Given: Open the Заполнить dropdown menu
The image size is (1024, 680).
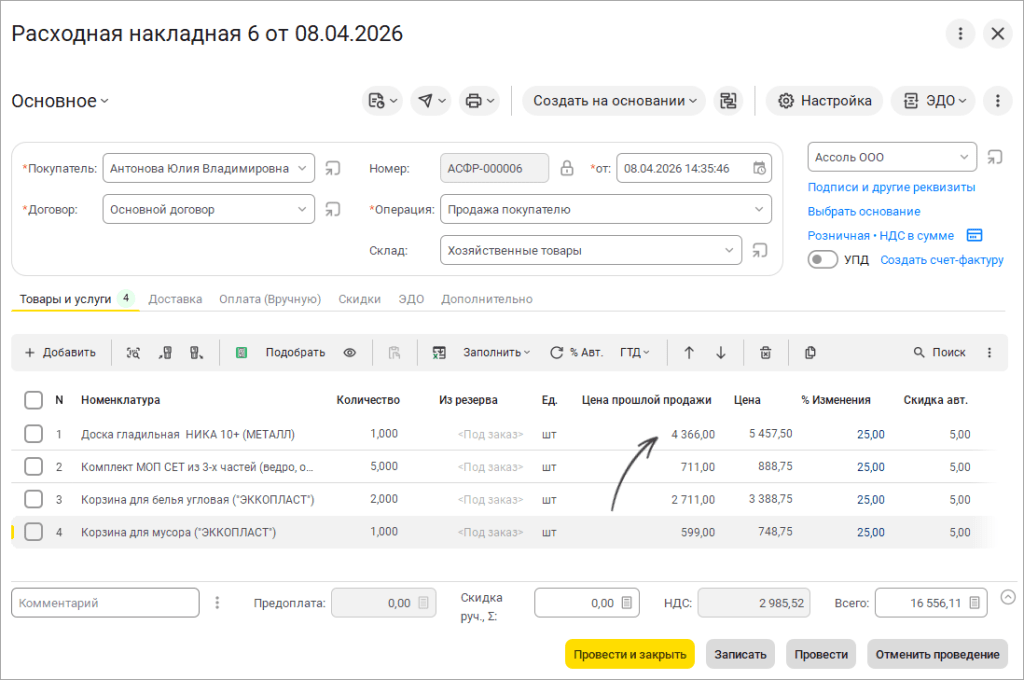Looking at the screenshot, I should 496,353.
